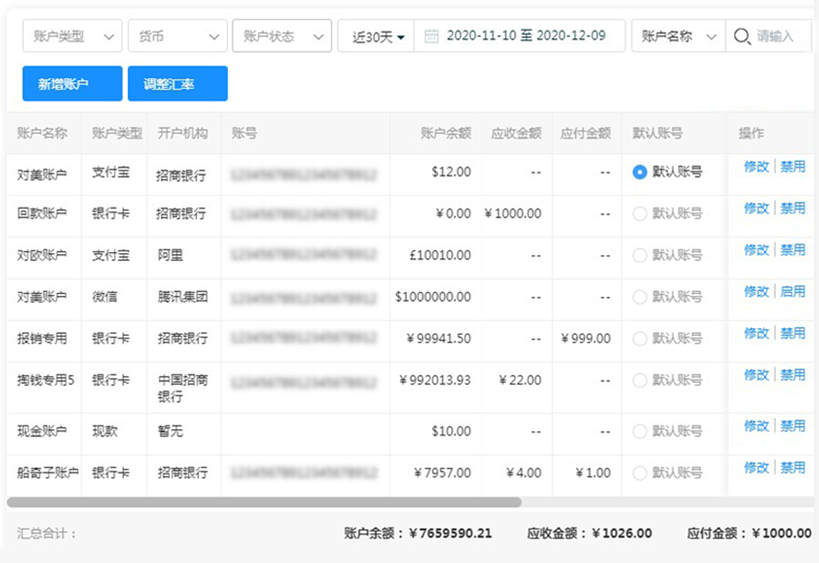
Task: Click 修改 for 掏钱专用5
Action: [x=756, y=375]
